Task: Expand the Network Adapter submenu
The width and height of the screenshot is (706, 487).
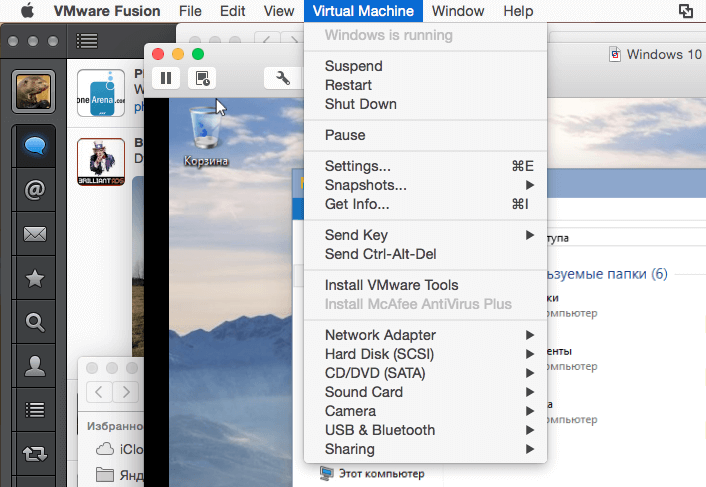Action: click(425, 335)
